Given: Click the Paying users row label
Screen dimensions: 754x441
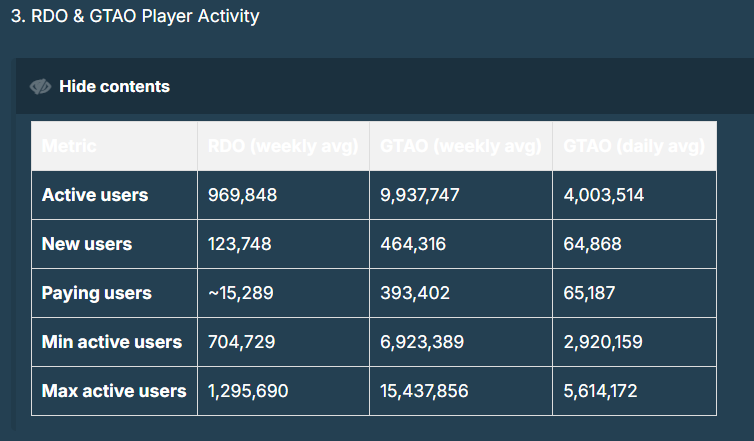Looking at the screenshot, I should pos(97,293).
